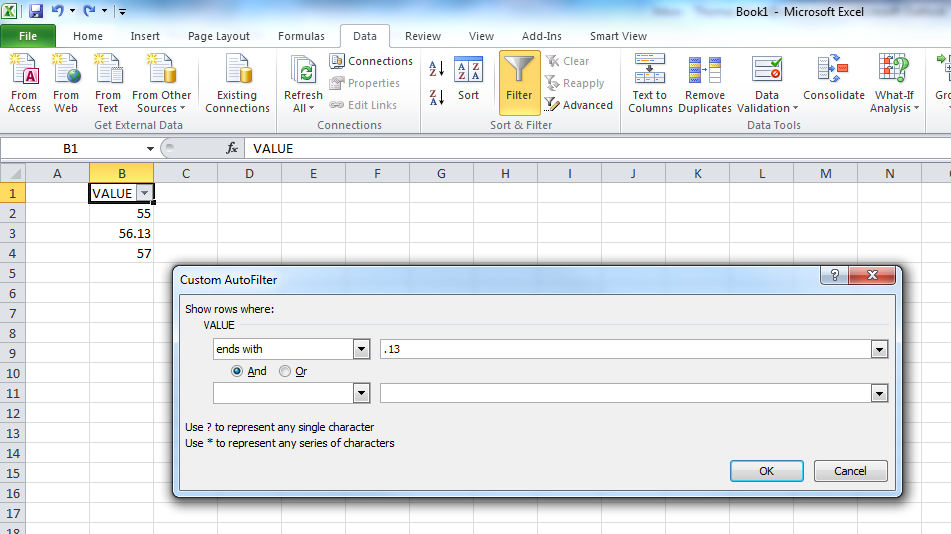Click the formula bar showing VALUE

pos(597,149)
